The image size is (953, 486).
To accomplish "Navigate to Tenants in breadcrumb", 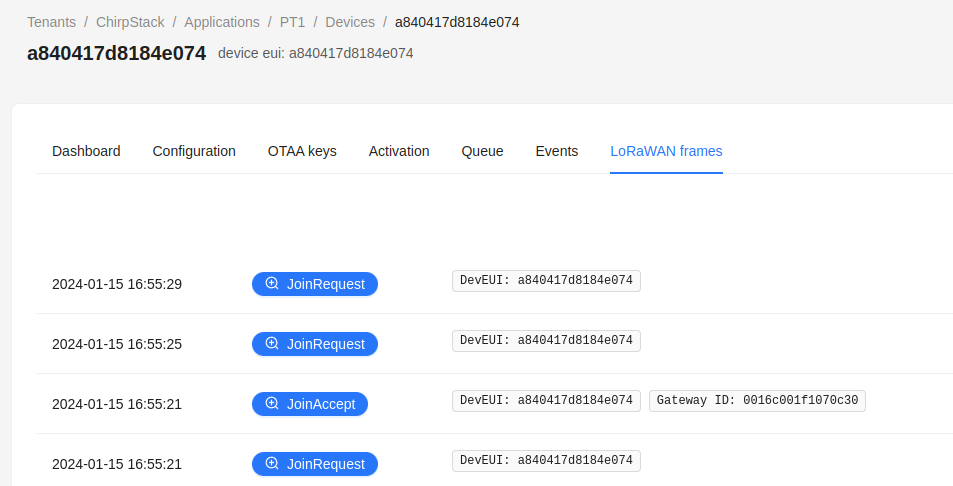I will [x=51, y=22].
